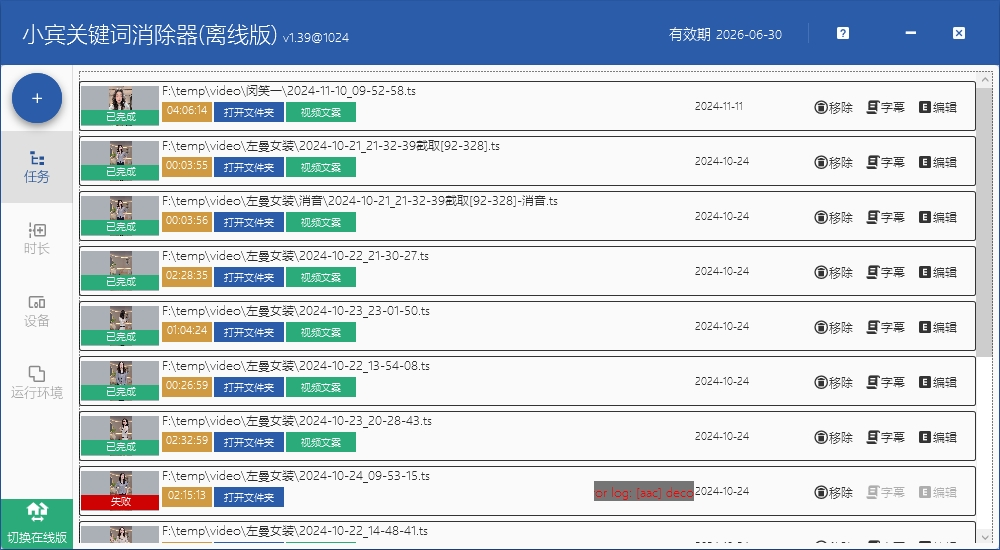Remove the failed 2024-10-24_09-53-15.ts task
Image resolution: width=1000 pixels, height=550 pixels.
(x=834, y=492)
